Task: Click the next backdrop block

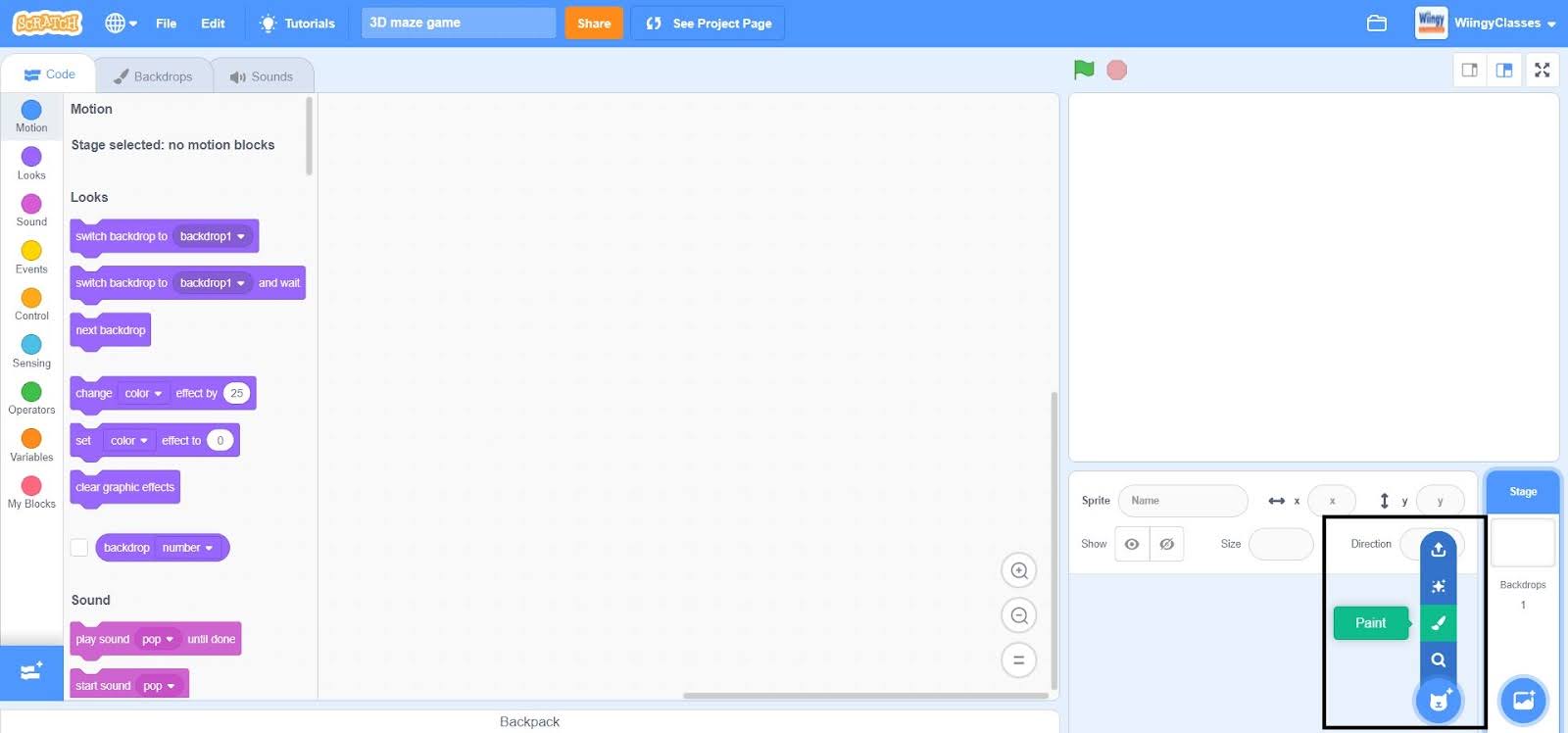Action: tap(111, 330)
